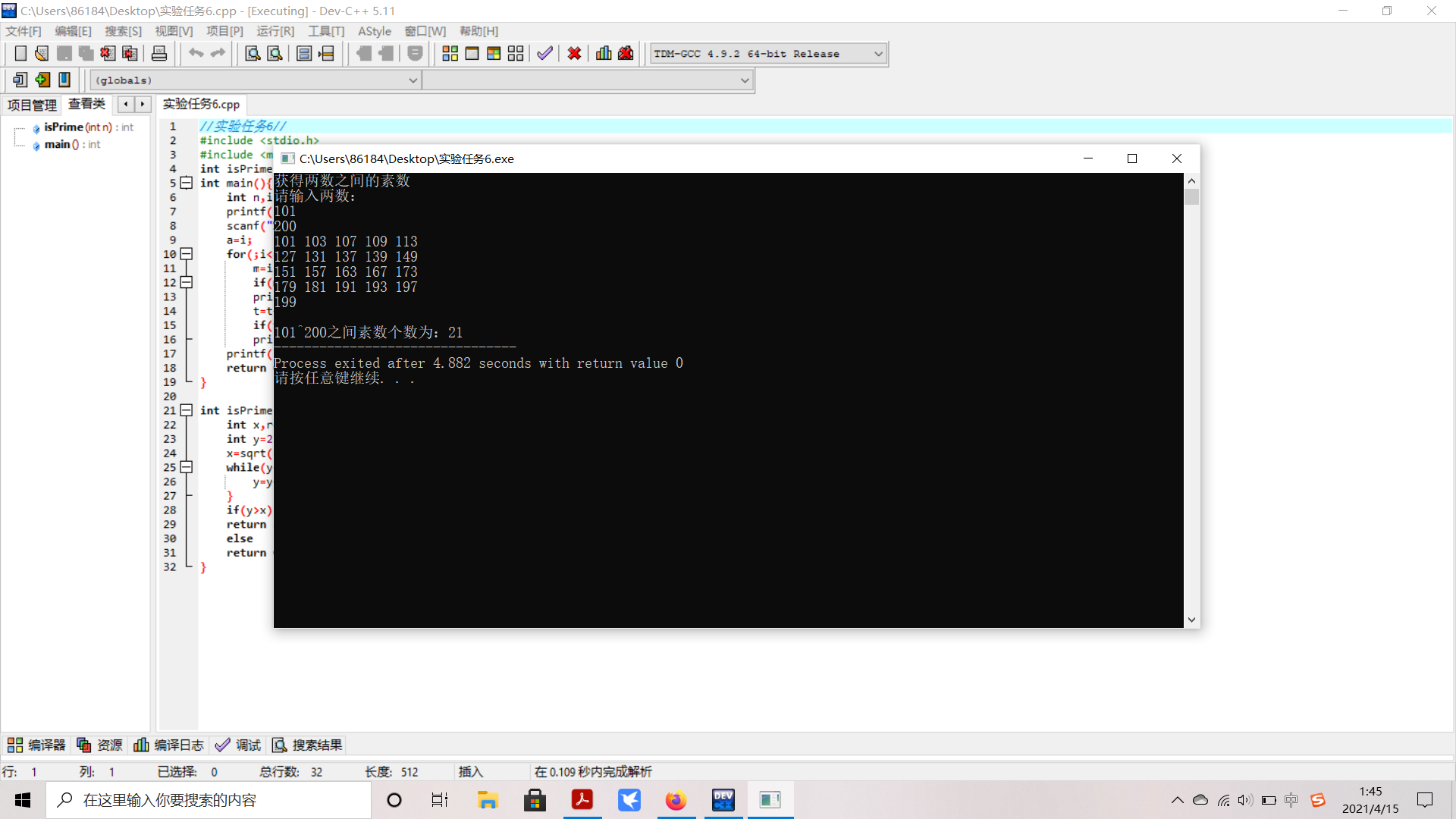Click the New file toolbar icon
The image size is (1456, 819).
point(20,54)
